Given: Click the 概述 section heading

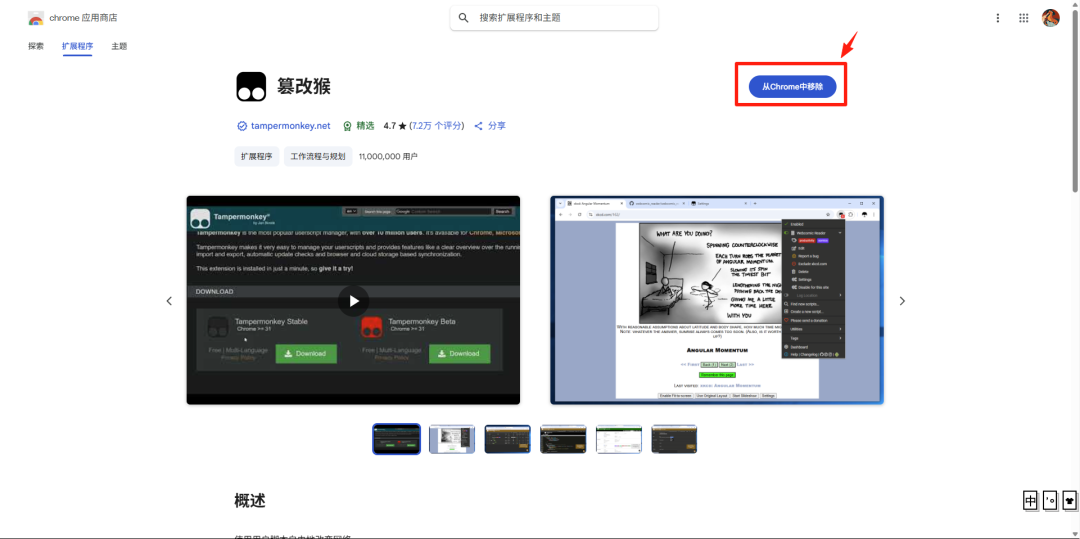Looking at the screenshot, I should [249, 500].
